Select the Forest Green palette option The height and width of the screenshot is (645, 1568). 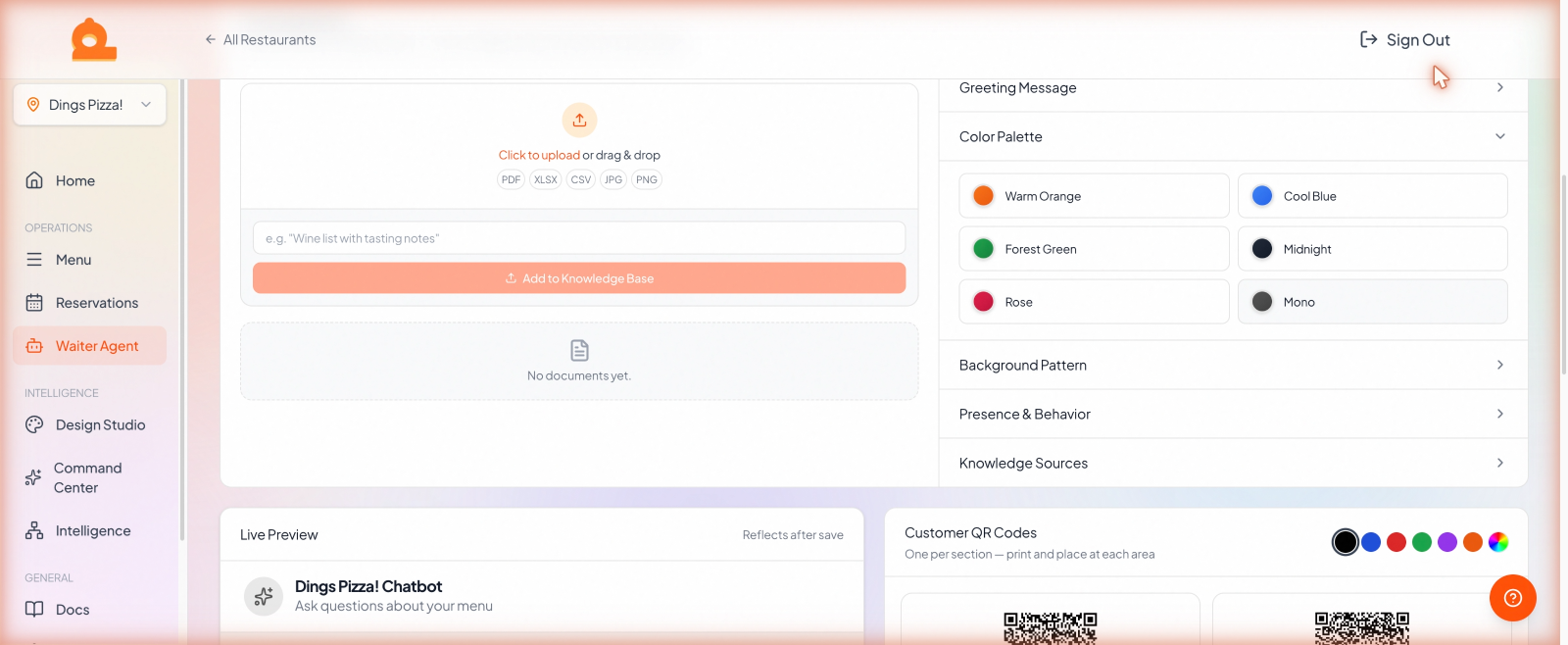[x=1094, y=249]
